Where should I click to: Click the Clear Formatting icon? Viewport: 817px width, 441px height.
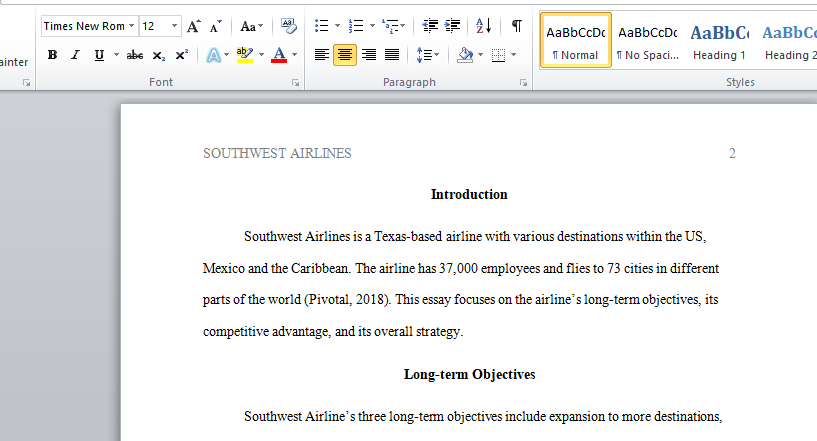(289, 26)
